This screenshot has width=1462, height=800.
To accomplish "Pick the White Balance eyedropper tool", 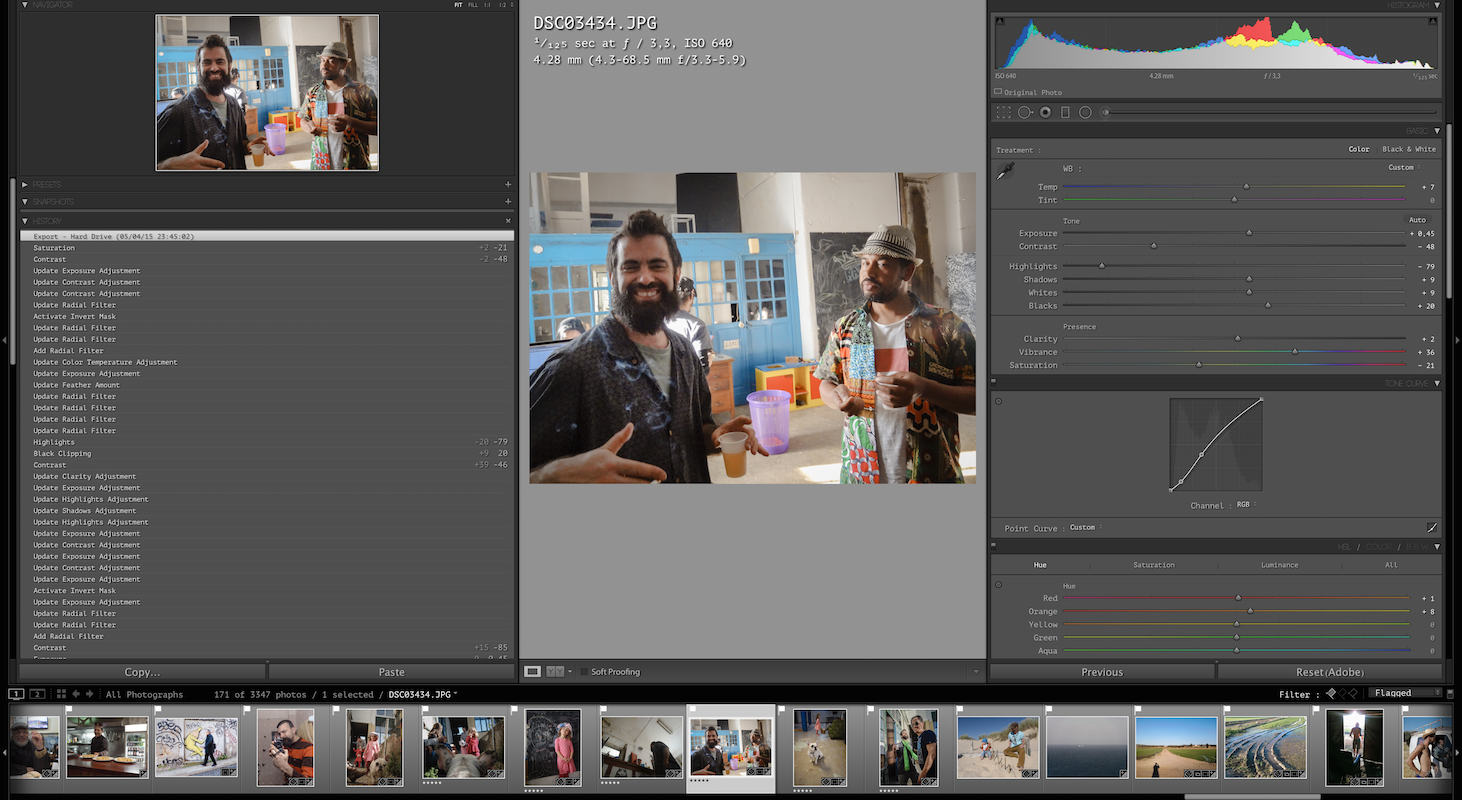I will click(x=1006, y=171).
